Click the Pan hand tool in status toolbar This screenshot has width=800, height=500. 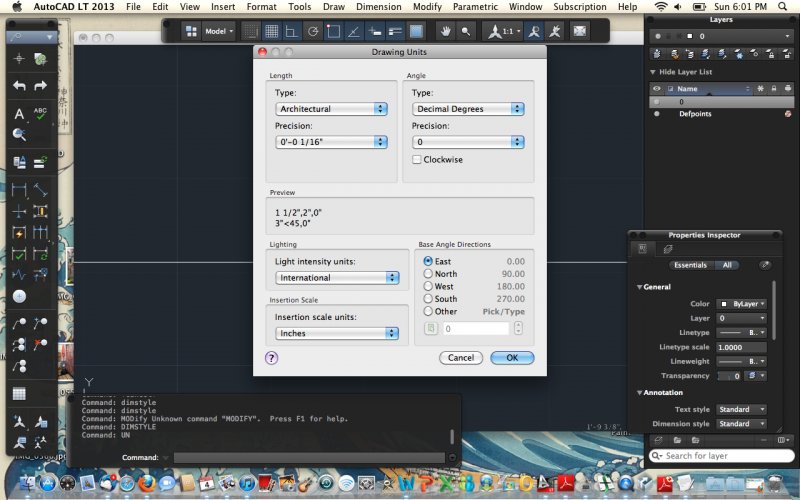446,31
